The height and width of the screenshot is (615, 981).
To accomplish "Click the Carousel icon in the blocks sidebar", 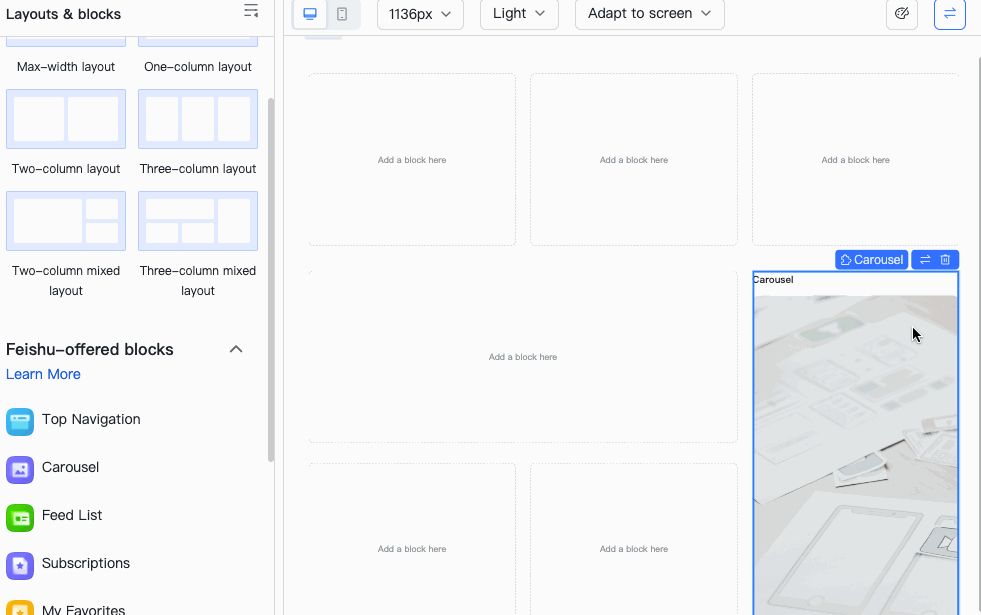I will (20, 468).
